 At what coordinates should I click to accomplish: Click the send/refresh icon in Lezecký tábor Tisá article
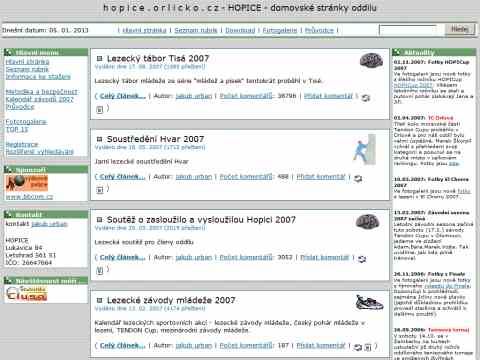click(x=366, y=98)
